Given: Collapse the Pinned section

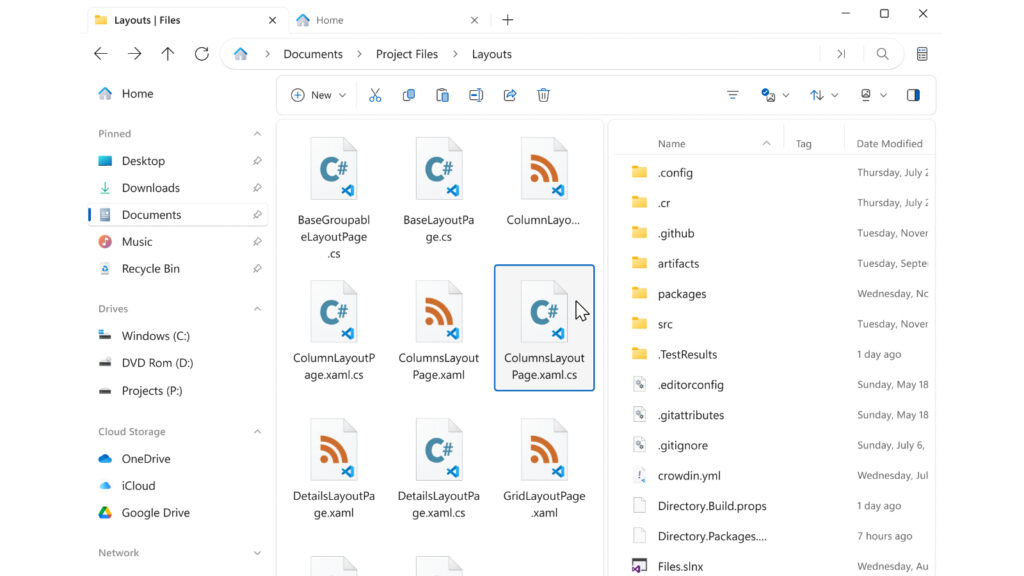Looking at the screenshot, I should click(x=257, y=134).
